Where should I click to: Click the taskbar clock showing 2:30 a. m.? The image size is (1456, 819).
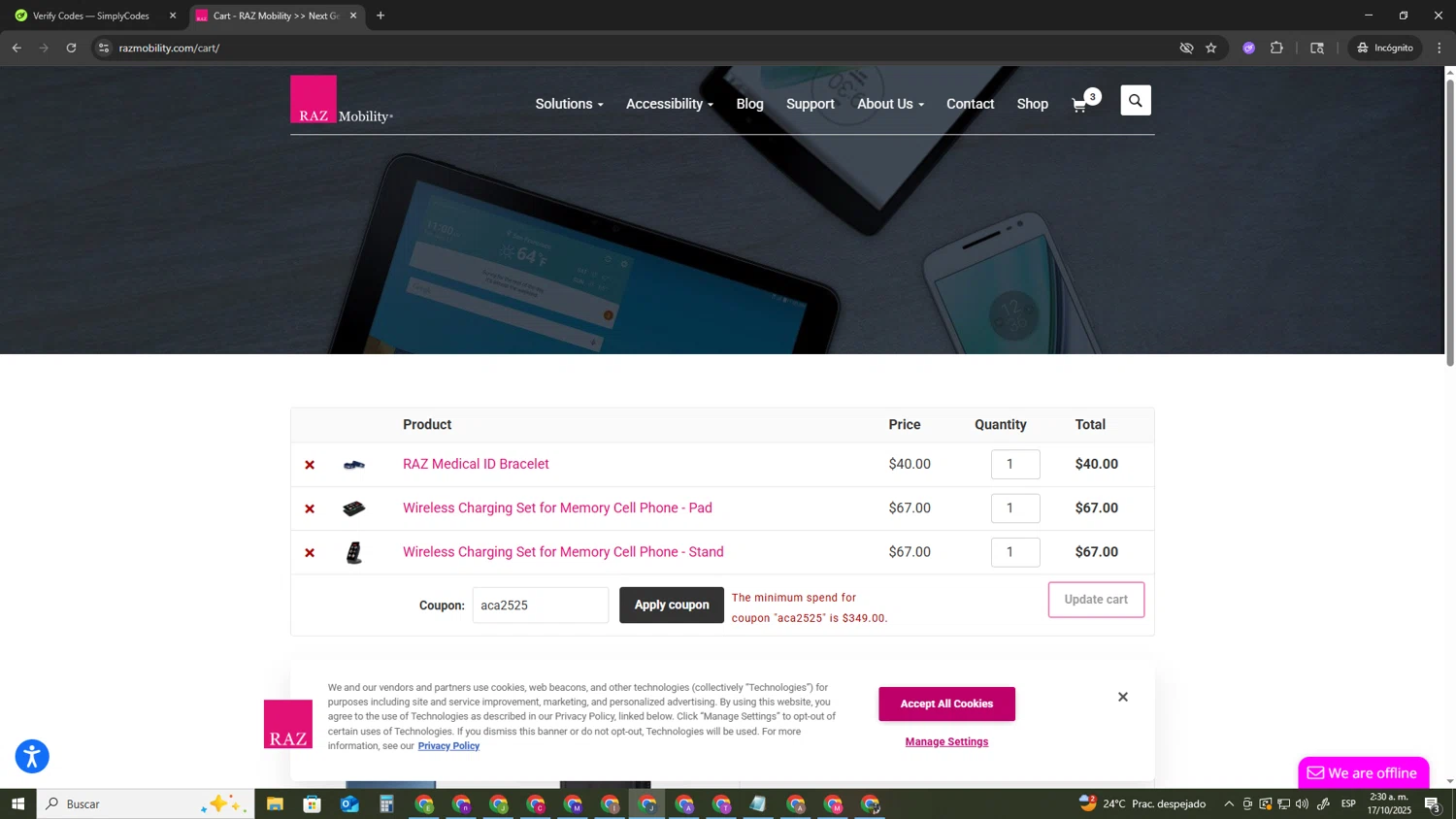1389,803
